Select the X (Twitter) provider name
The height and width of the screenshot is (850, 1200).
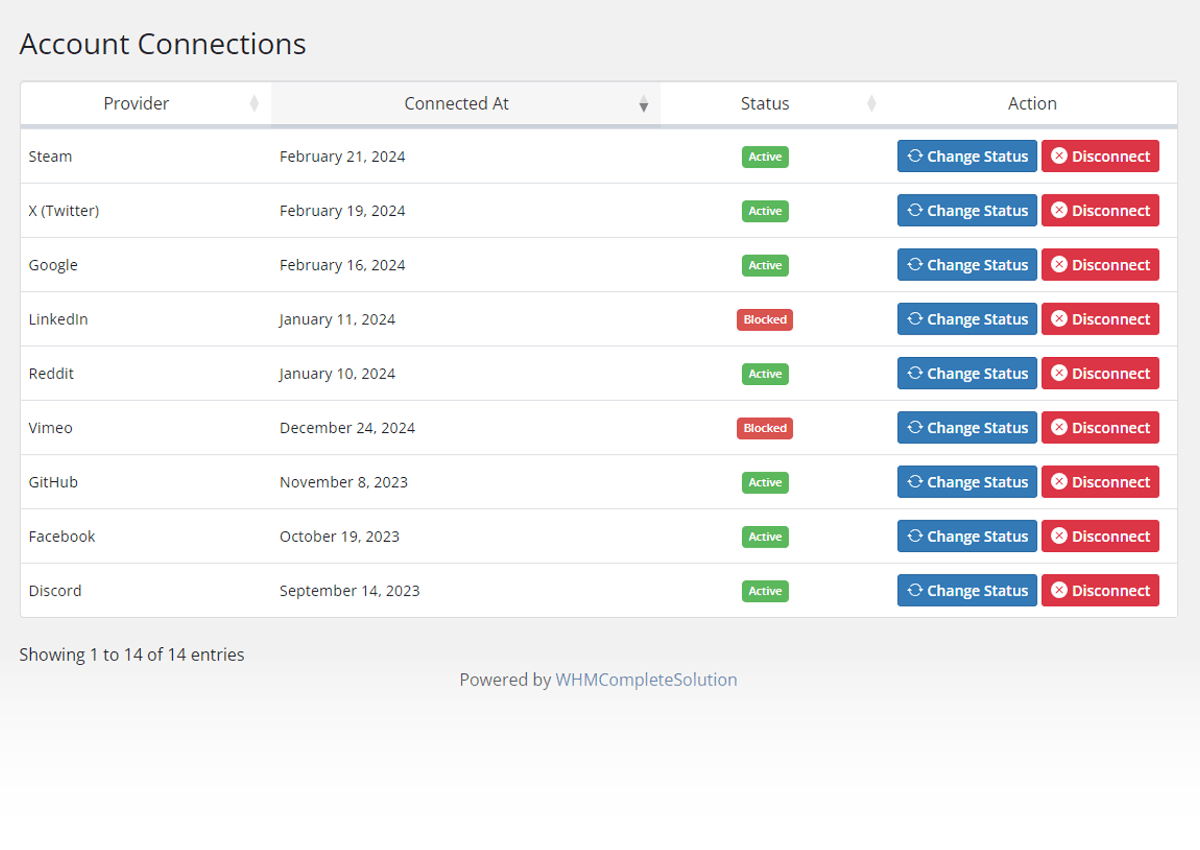[64, 210]
